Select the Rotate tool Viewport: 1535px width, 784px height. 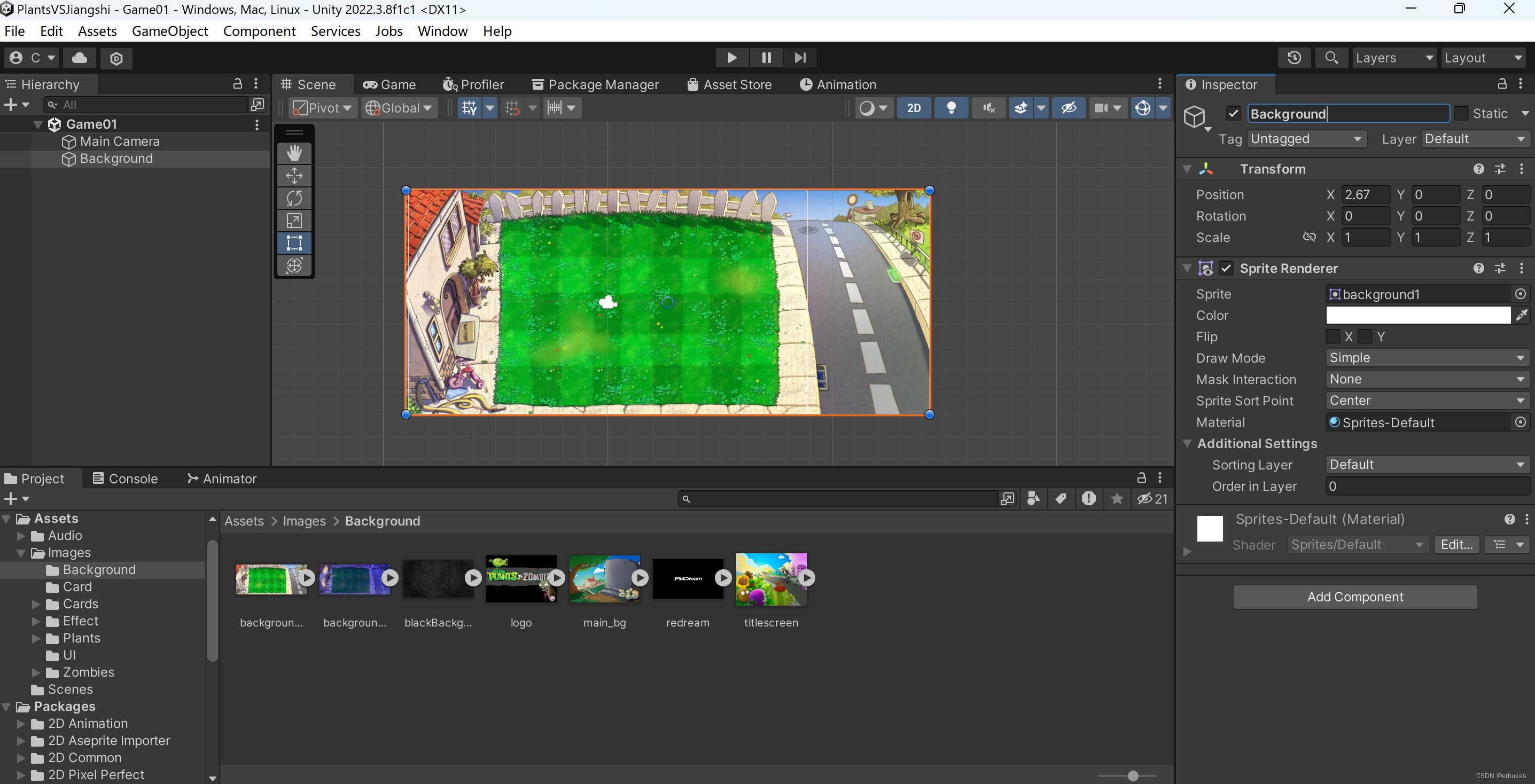point(294,198)
